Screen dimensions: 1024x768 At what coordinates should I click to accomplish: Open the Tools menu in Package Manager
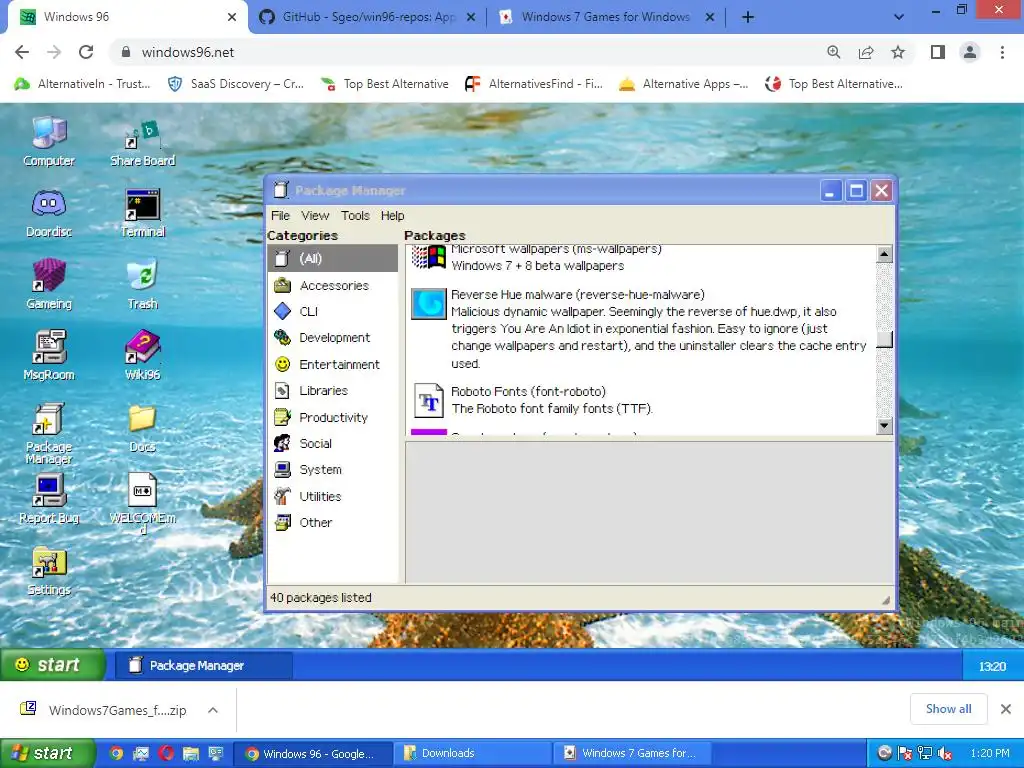[x=355, y=216]
